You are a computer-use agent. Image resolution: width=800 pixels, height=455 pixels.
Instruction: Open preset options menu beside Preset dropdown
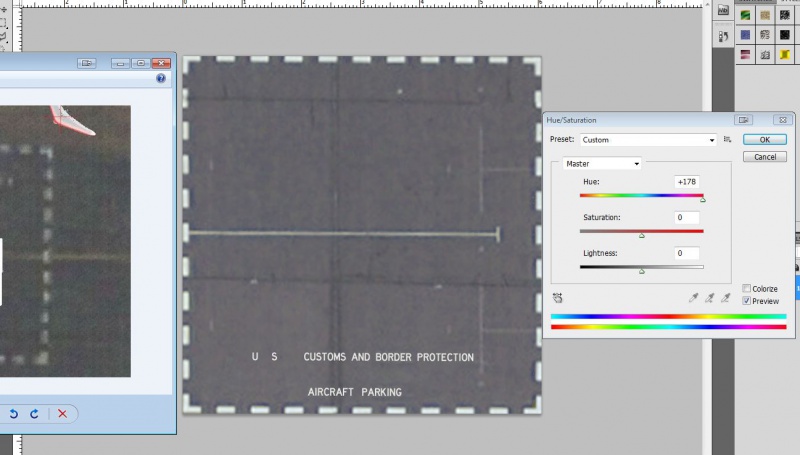(728, 139)
